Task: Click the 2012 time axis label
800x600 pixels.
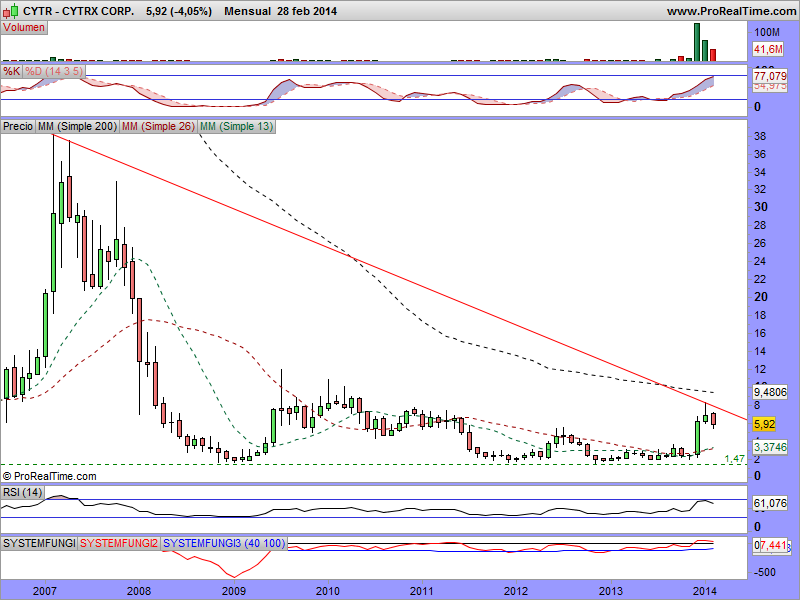Action: [x=516, y=591]
